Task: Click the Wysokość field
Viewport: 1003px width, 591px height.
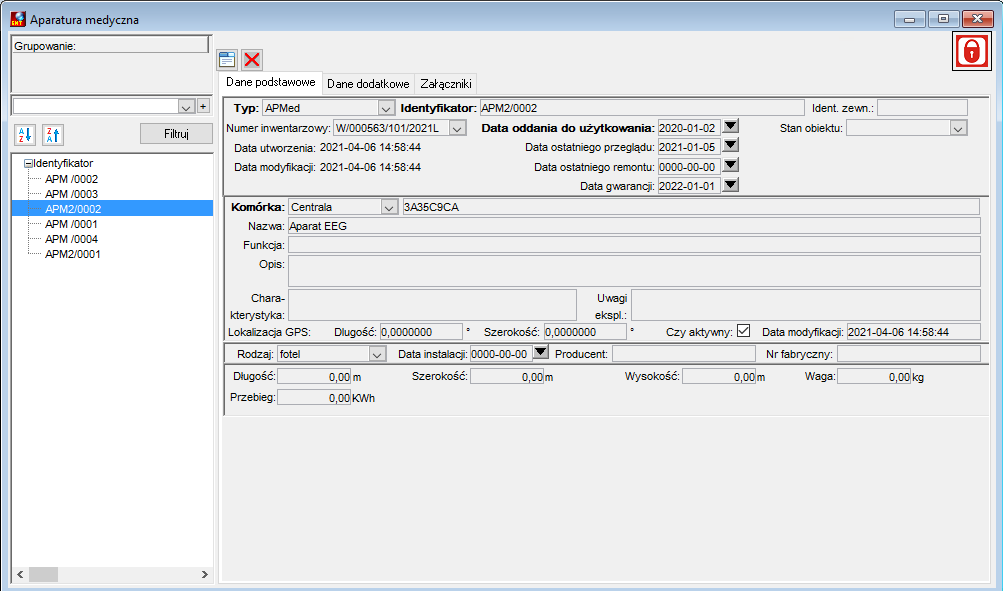Action: (720, 377)
